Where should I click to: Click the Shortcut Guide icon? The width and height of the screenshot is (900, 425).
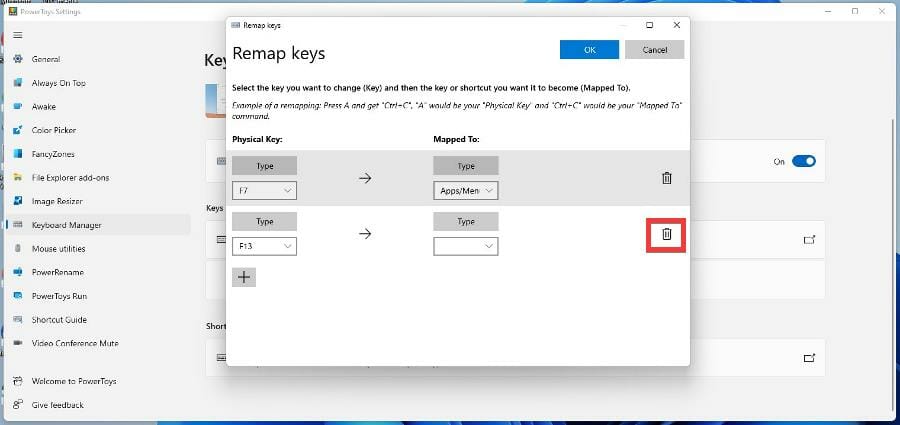coord(18,319)
